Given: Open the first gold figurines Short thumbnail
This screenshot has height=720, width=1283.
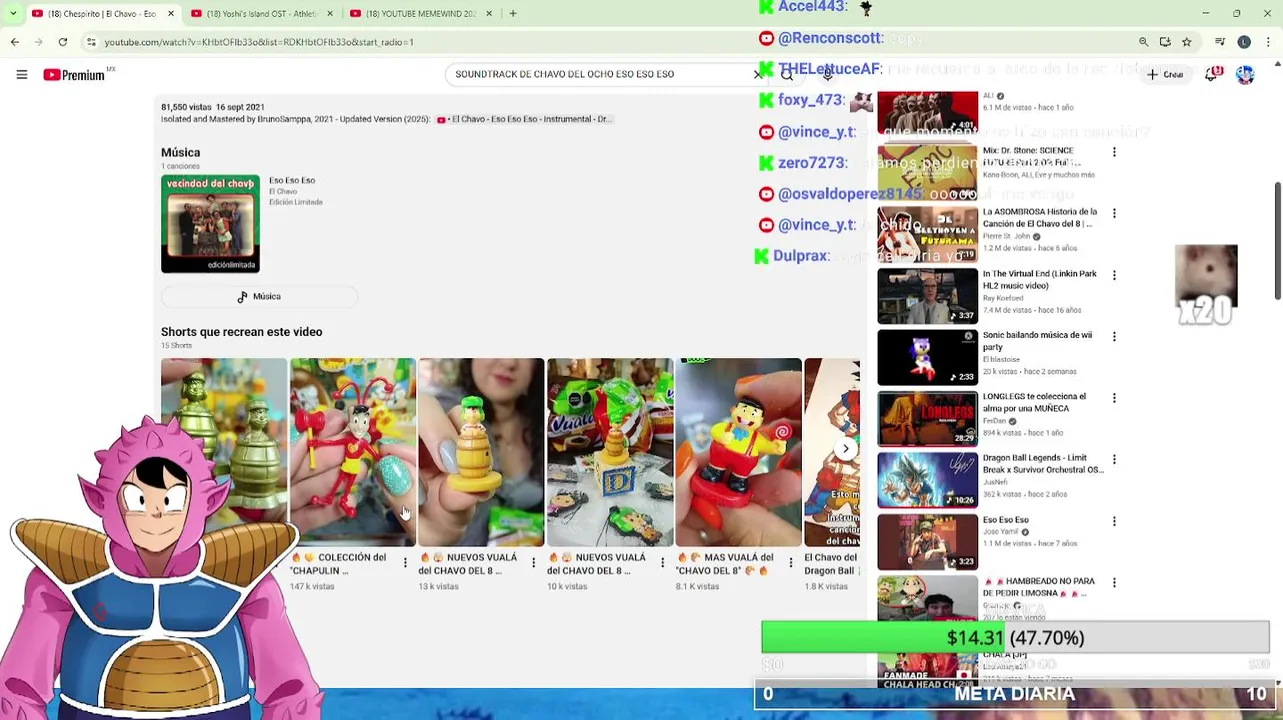Looking at the screenshot, I should coord(224,452).
